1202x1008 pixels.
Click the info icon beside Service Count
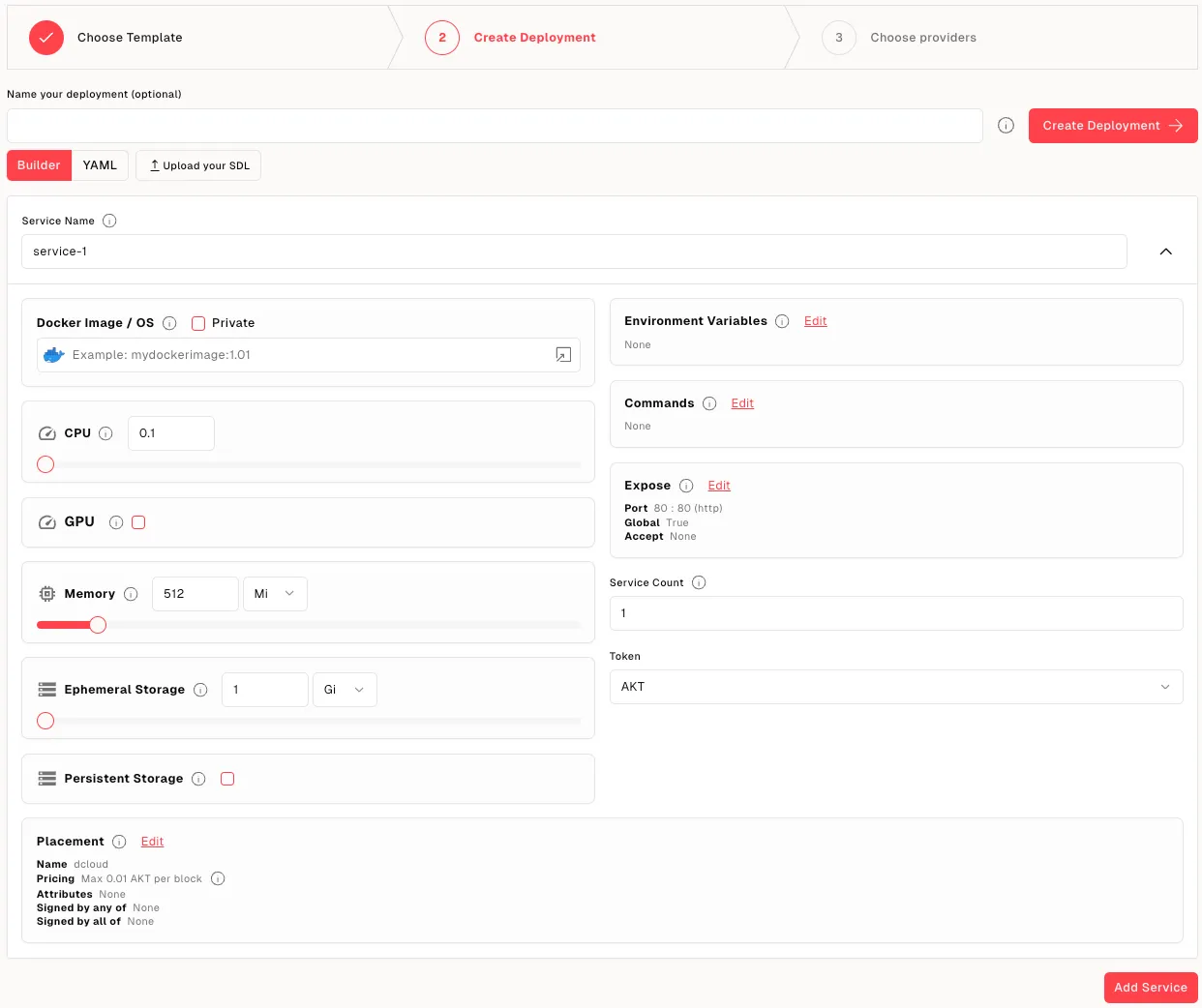pos(699,582)
